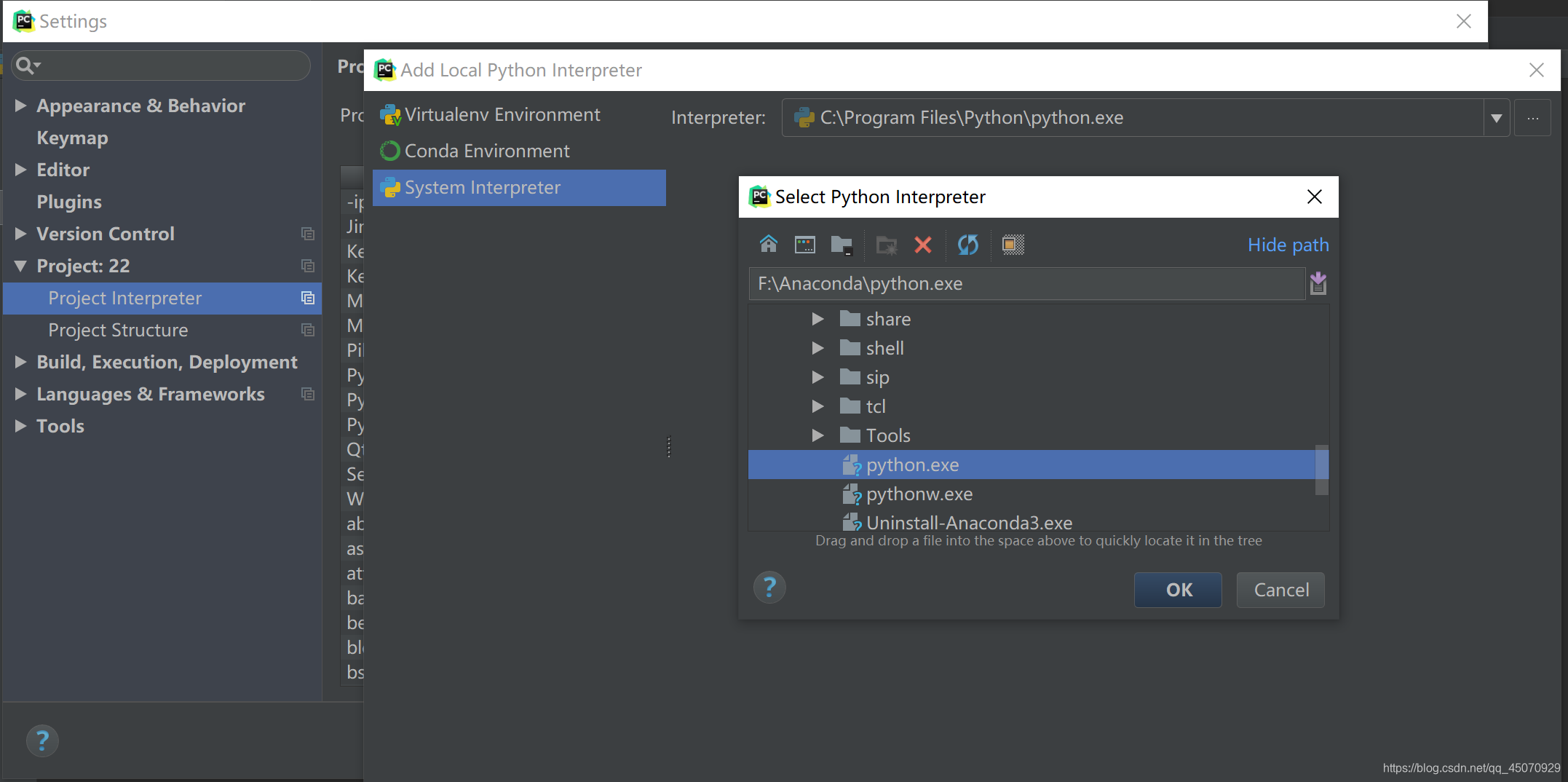Viewport: 1568px width, 782px height.
Task: Click the New Folder toolbar icon
Action: tap(887, 245)
